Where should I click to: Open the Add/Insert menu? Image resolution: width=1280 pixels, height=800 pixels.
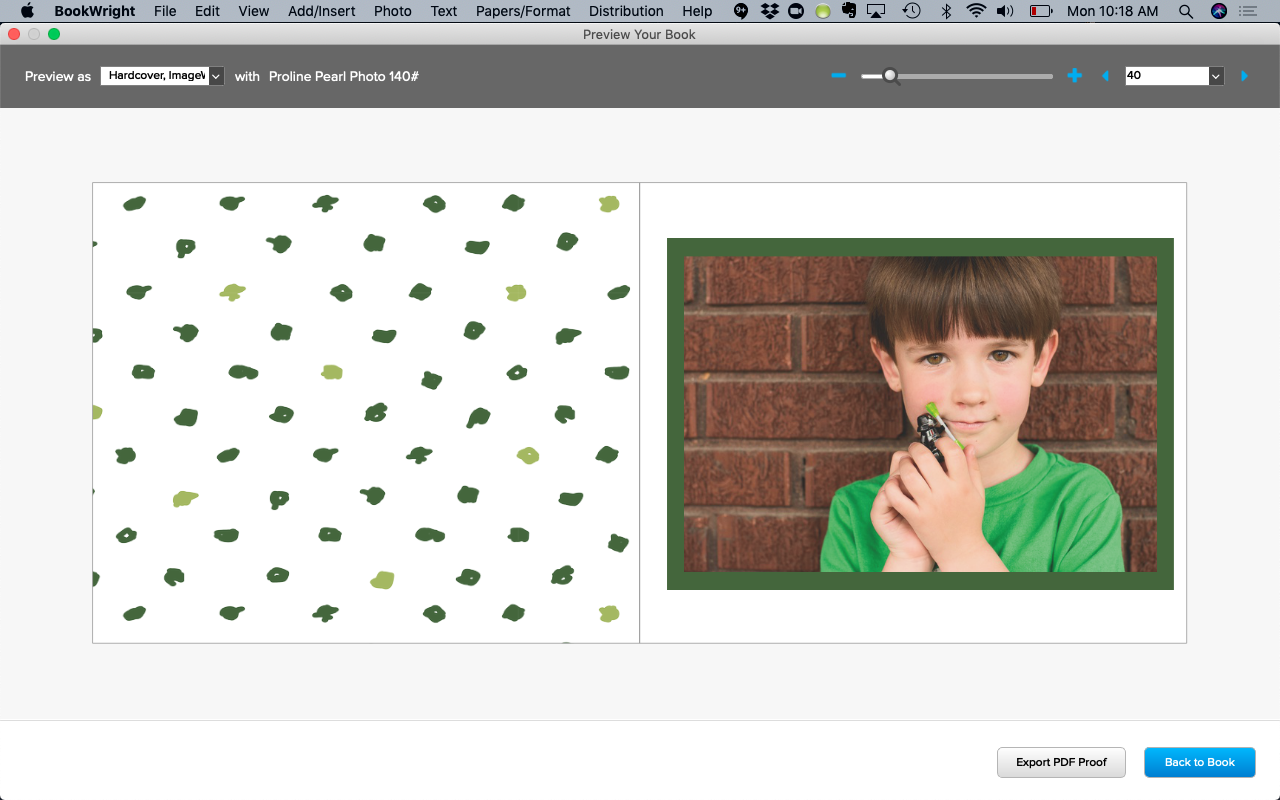[322, 11]
